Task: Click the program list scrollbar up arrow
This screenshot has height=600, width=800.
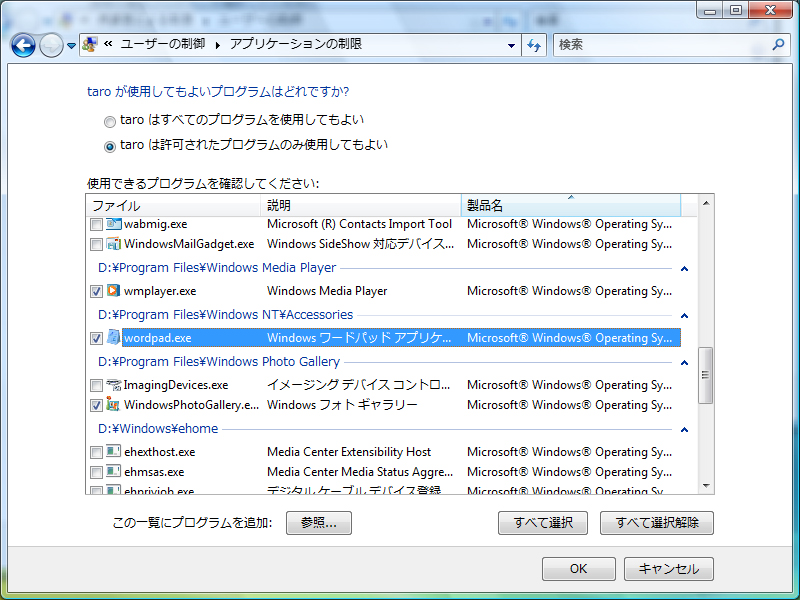Action: point(706,203)
